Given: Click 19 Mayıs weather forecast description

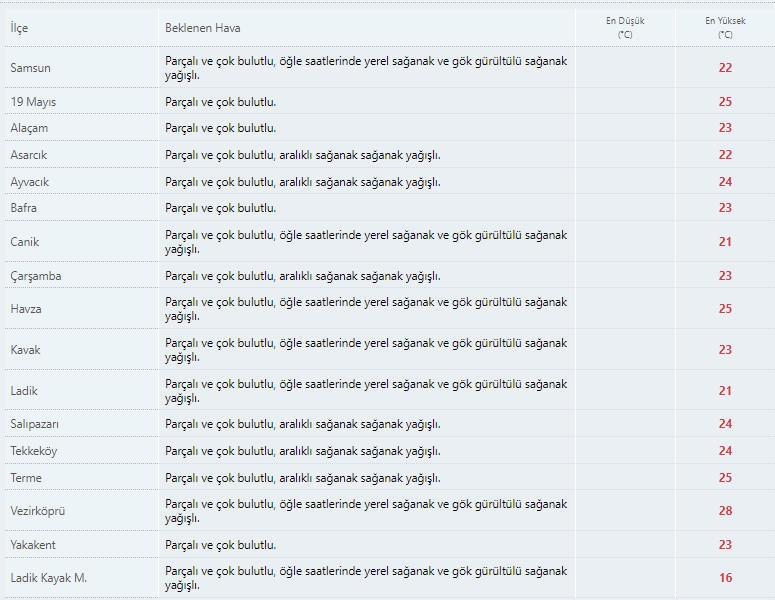Looking at the screenshot, I should [220, 102].
